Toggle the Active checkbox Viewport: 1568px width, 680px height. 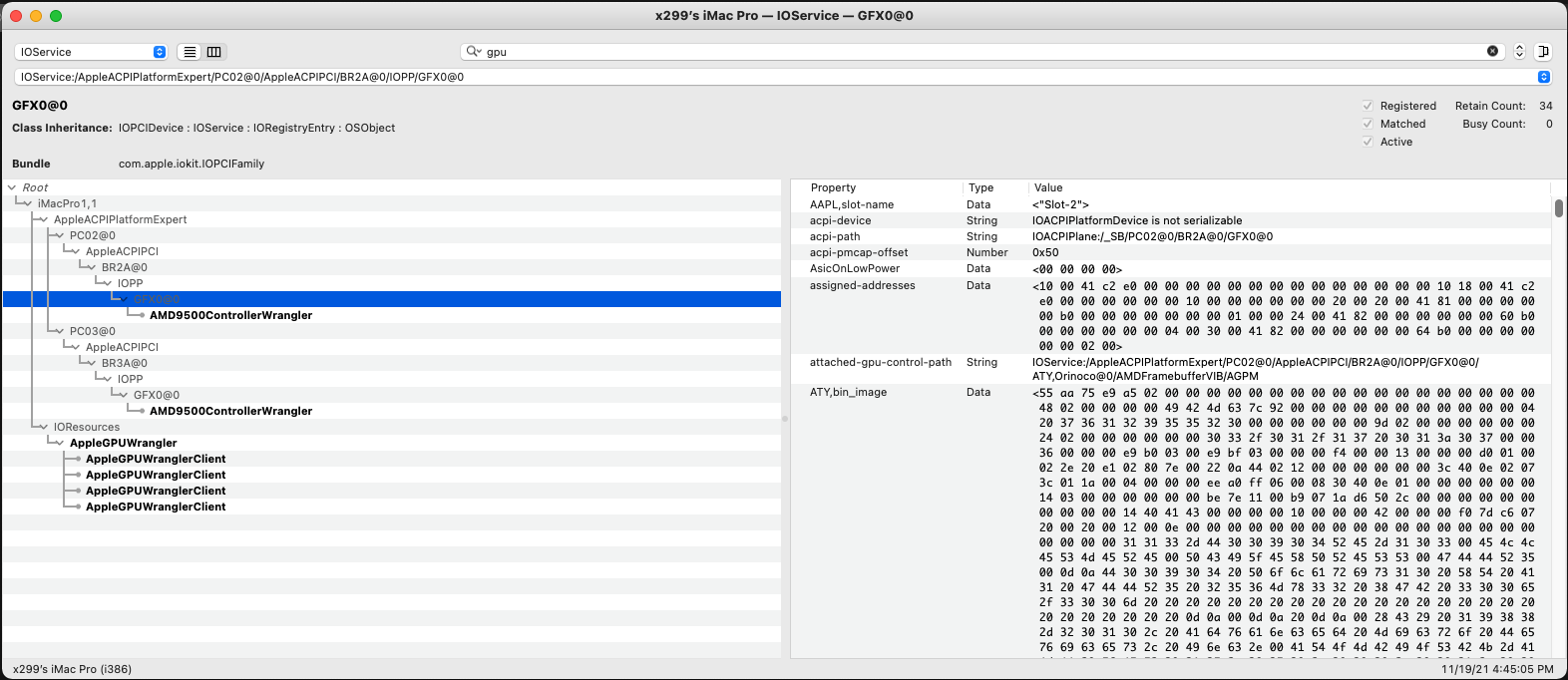coord(1368,142)
